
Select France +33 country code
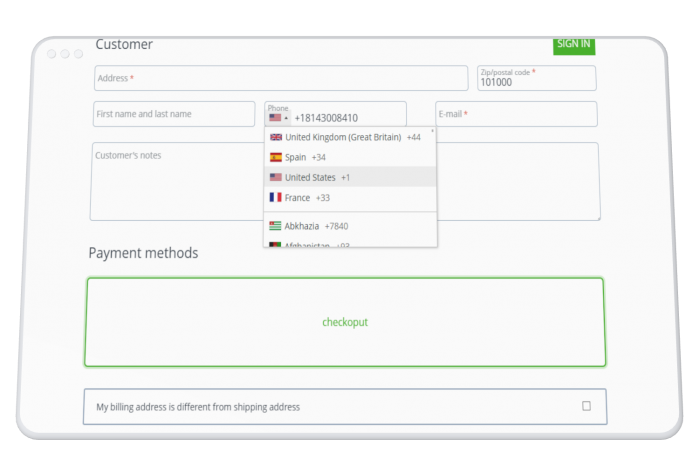tap(350, 197)
